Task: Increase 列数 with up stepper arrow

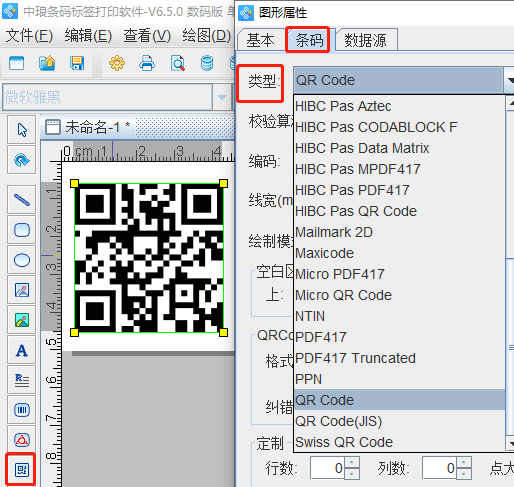Action: tap(464, 463)
